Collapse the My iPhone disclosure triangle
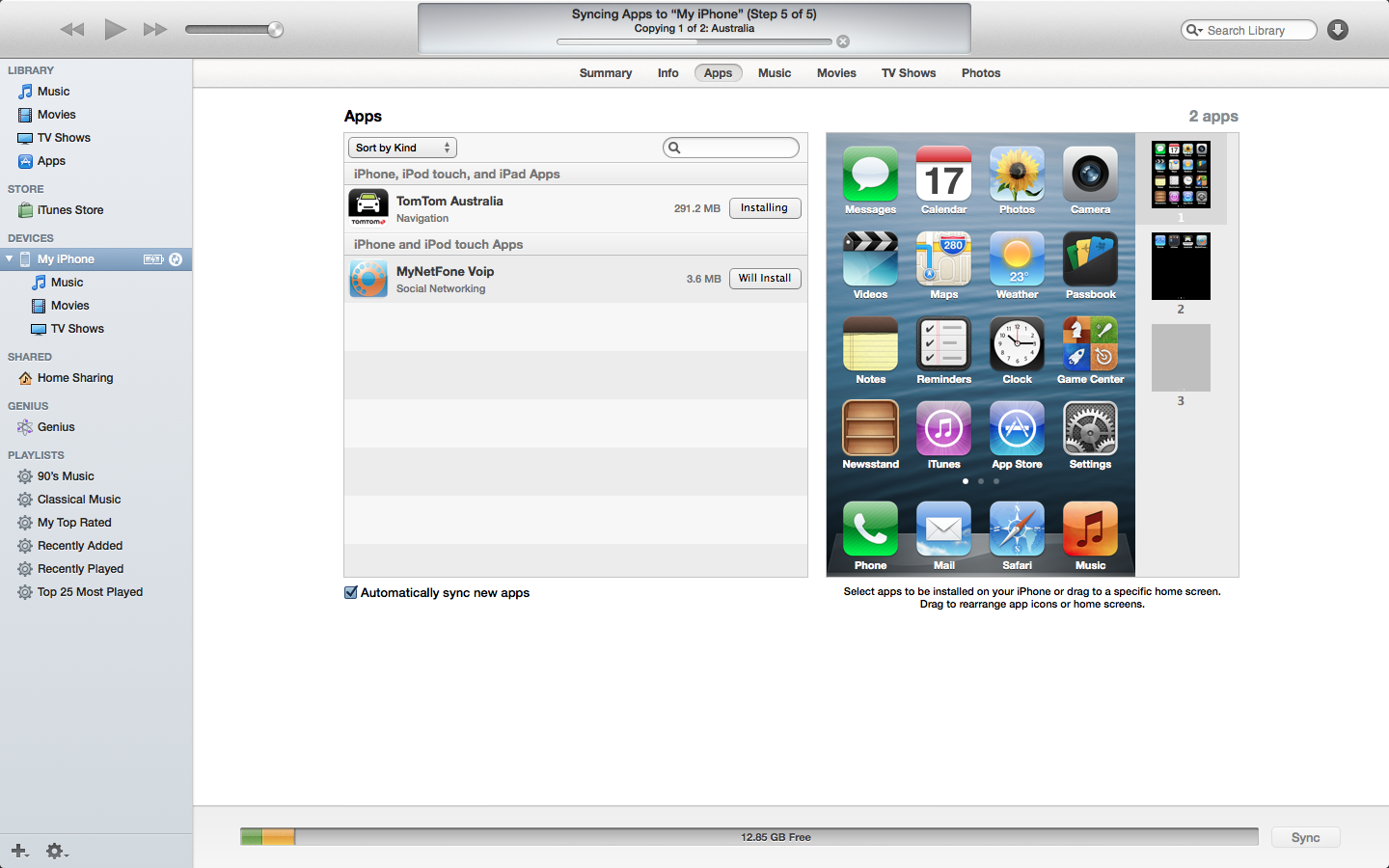 [10, 259]
